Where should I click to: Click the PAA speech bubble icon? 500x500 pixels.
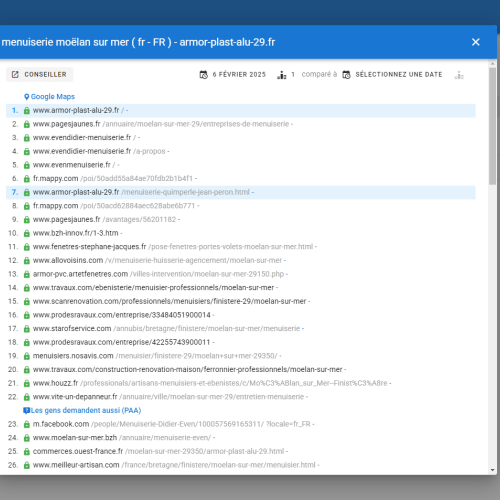[x=26, y=411]
